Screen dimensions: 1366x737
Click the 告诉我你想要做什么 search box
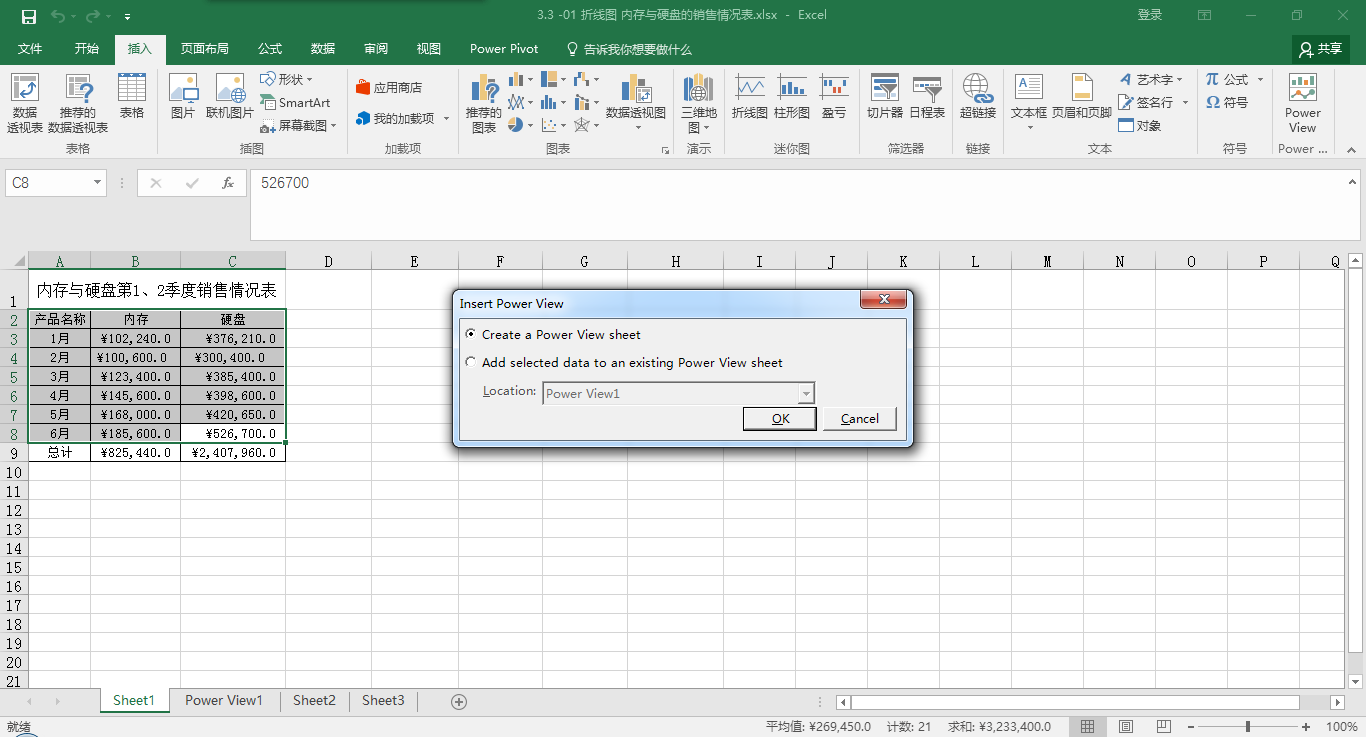coord(629,49)
